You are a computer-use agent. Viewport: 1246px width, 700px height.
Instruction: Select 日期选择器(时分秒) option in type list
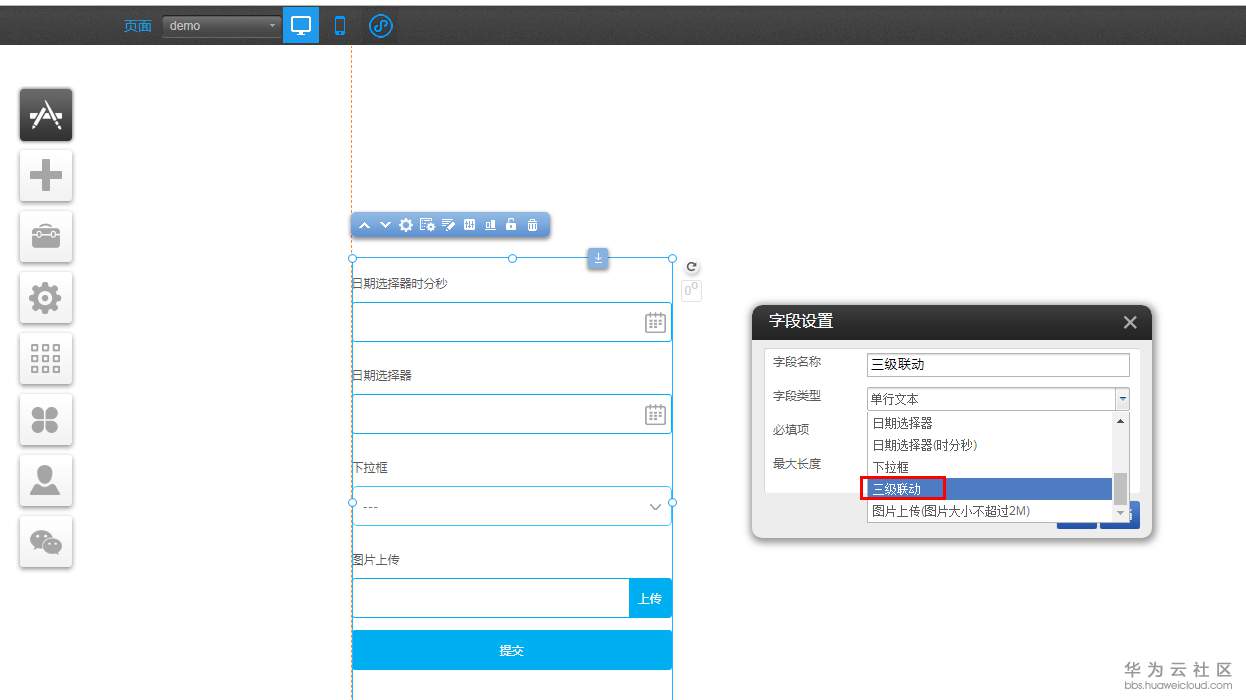pyautogui.click(x=989, y=445)
